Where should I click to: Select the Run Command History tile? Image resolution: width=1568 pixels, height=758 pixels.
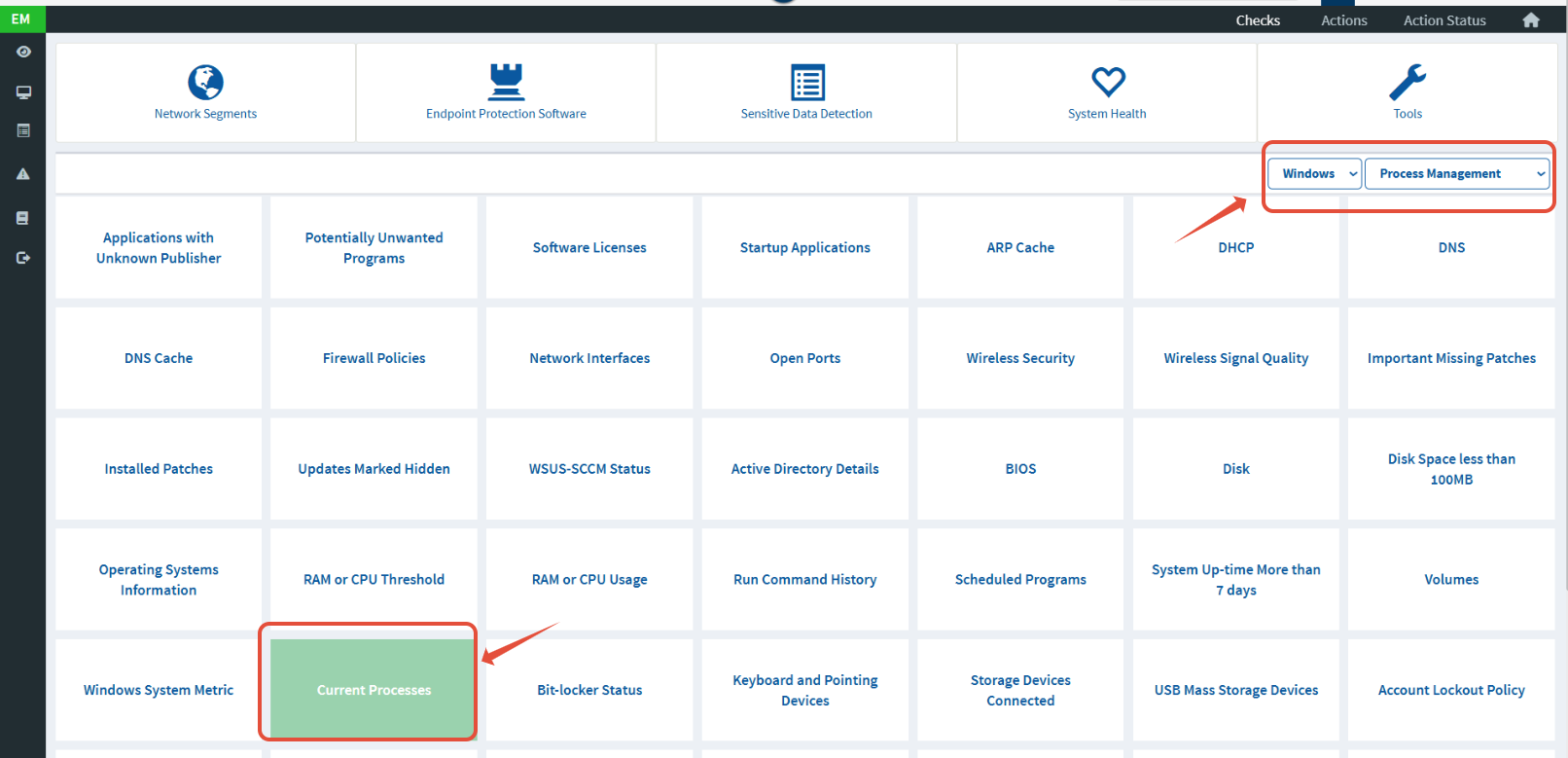[x=805, y=579]
